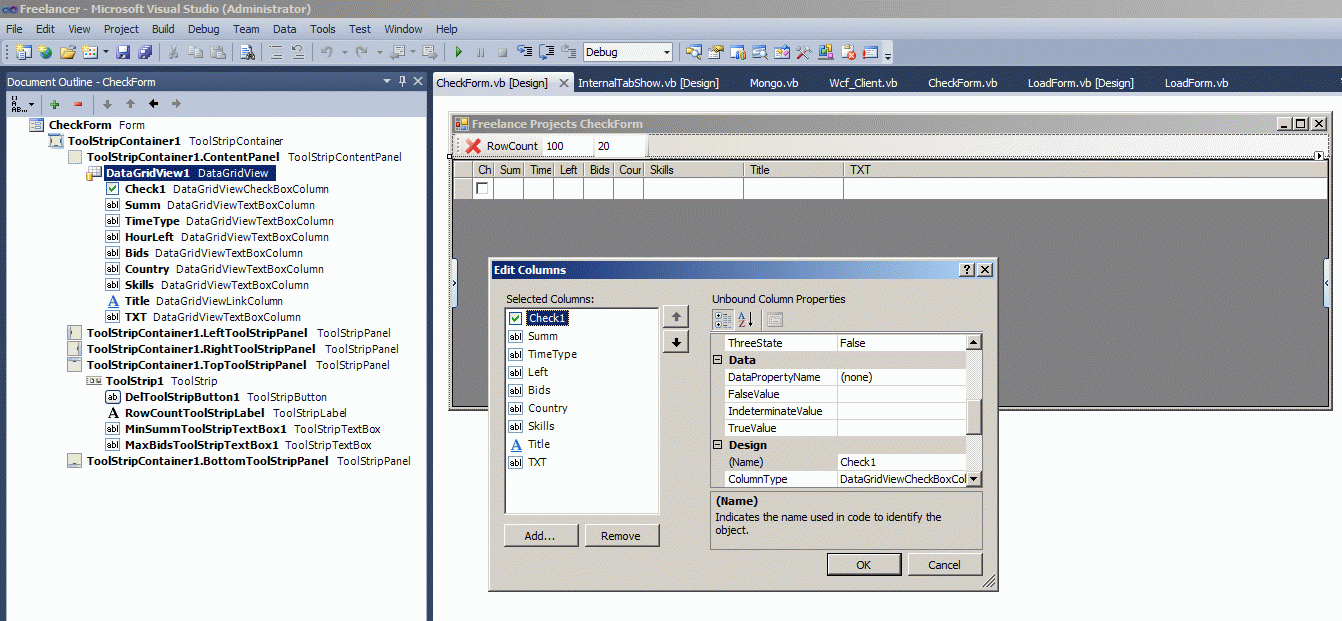Click the Add... button
This screenshot has height=621, width=1342.
coord(540,536)
